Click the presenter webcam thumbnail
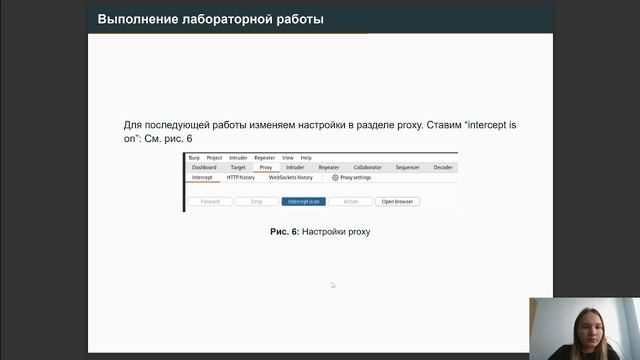The width and height of the screenshot is (640, 360). point(584,329)
